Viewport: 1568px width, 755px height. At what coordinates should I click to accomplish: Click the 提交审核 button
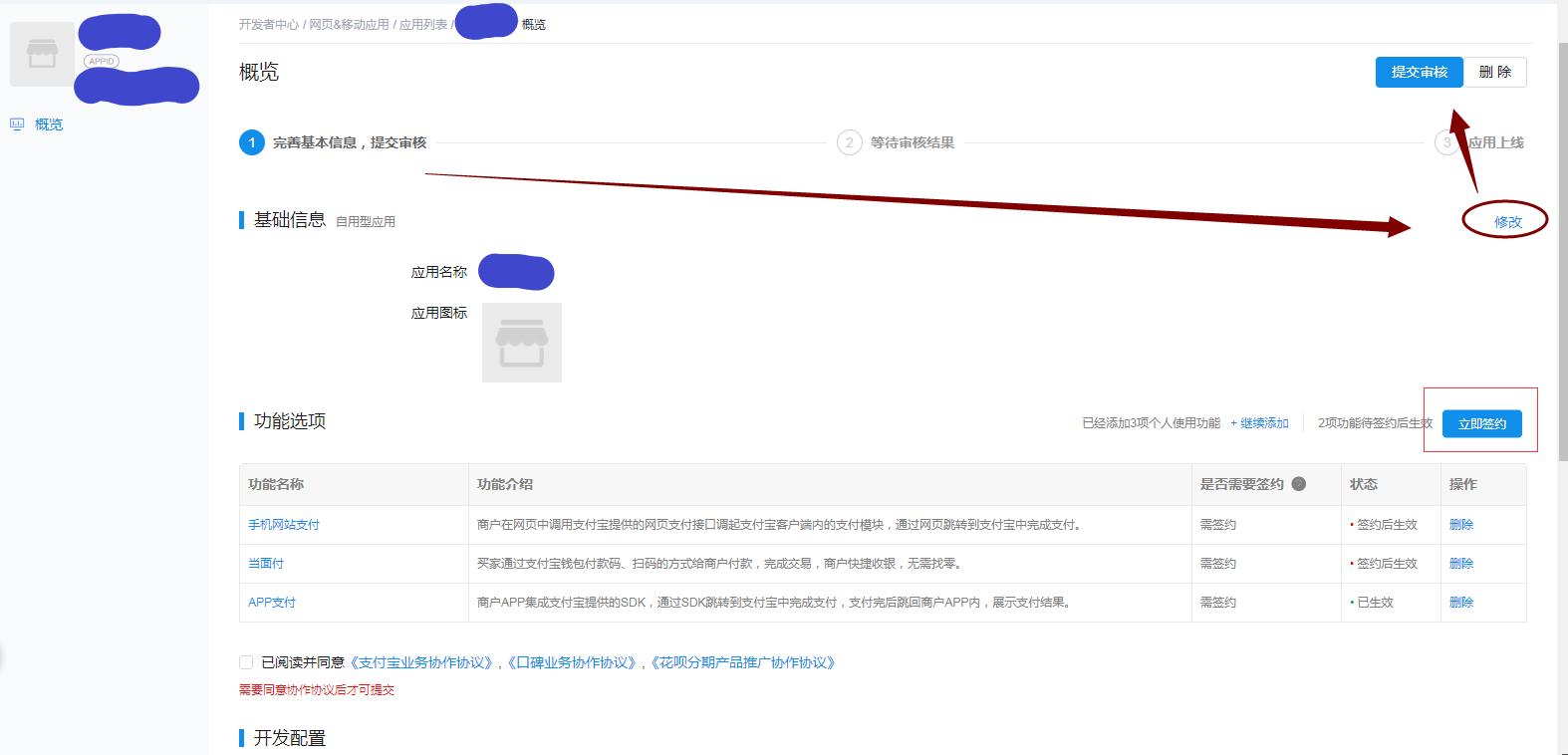tap(1419, 72)
